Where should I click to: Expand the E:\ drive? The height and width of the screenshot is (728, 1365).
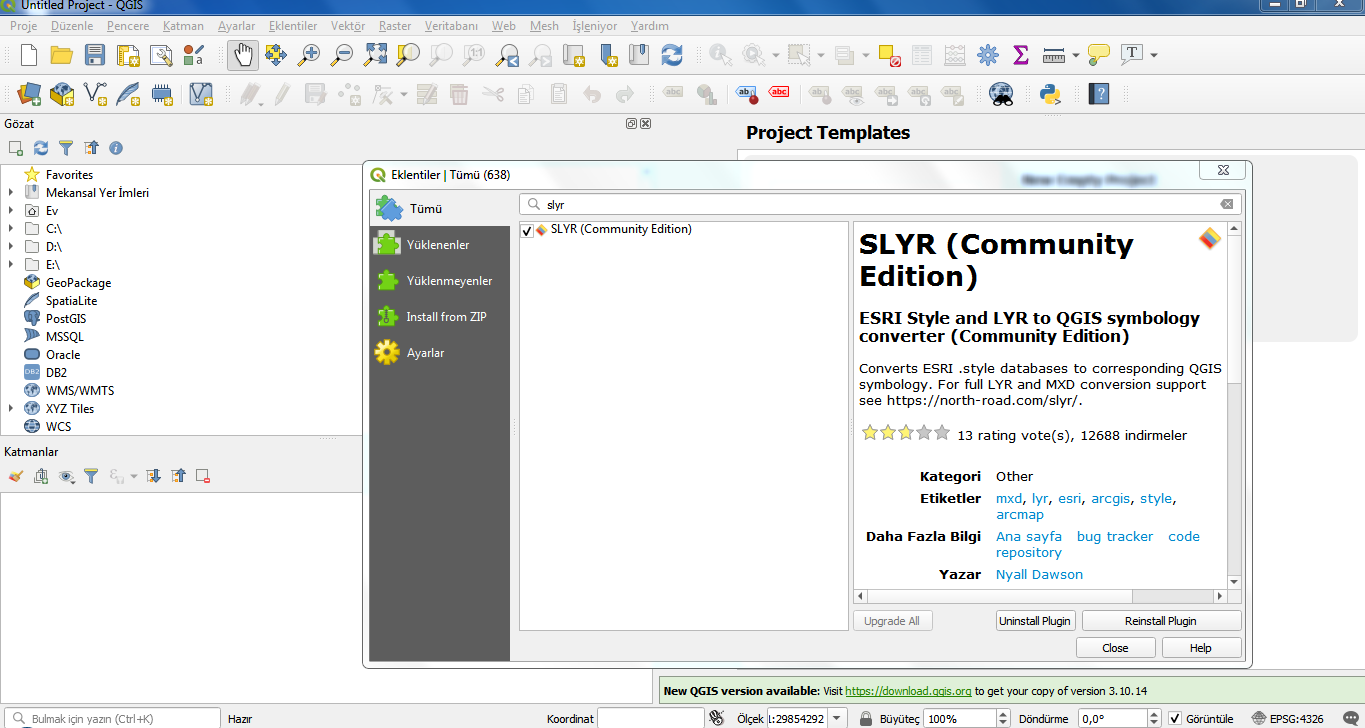tap(11, 265)
